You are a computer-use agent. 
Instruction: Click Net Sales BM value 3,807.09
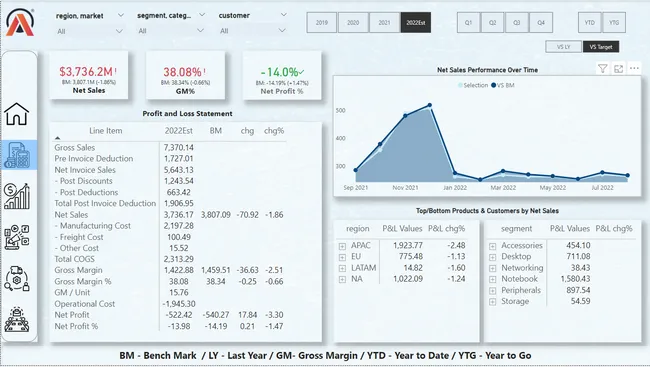216,215
